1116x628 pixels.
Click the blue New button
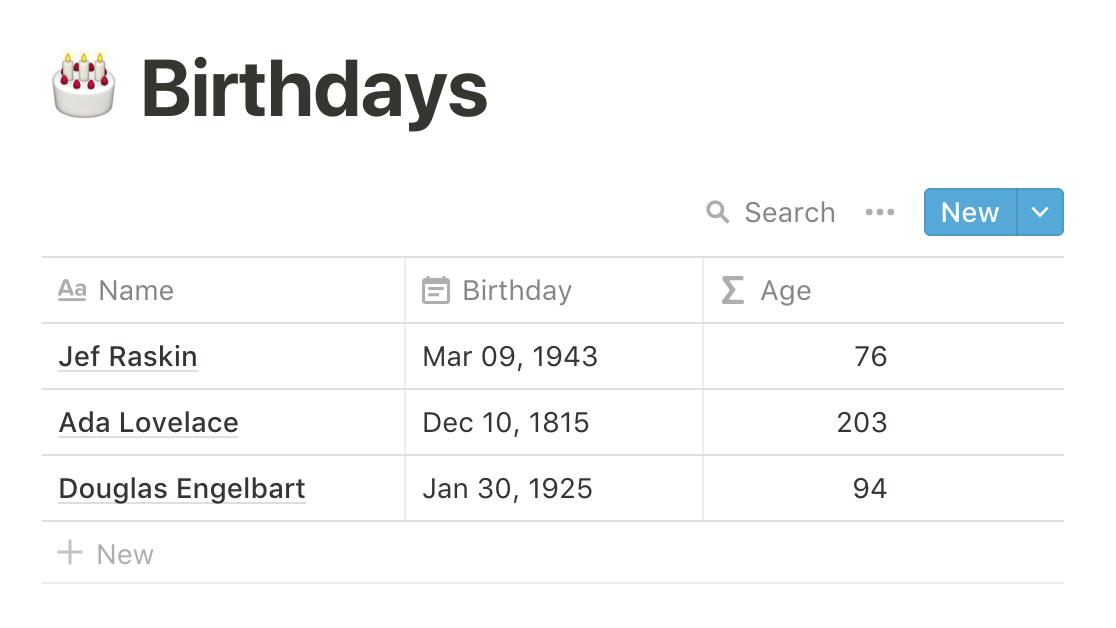coord(970,212)
